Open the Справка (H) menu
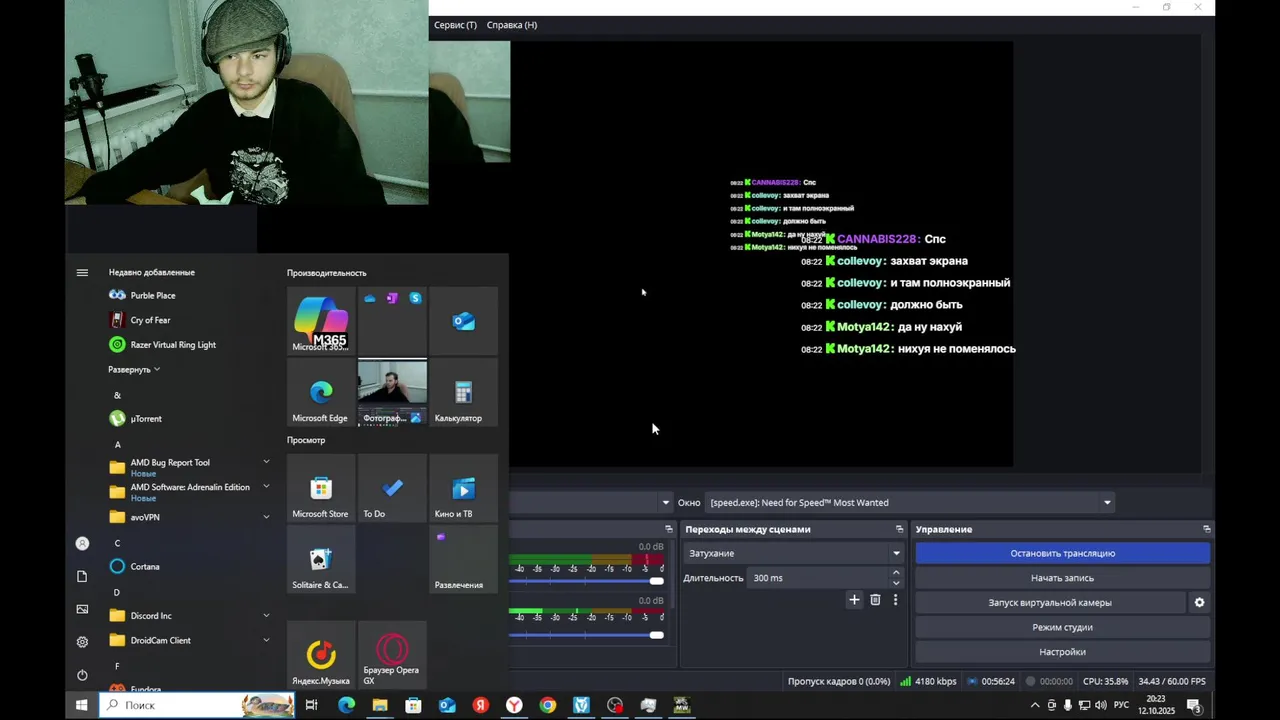 [x=512, y=25]
